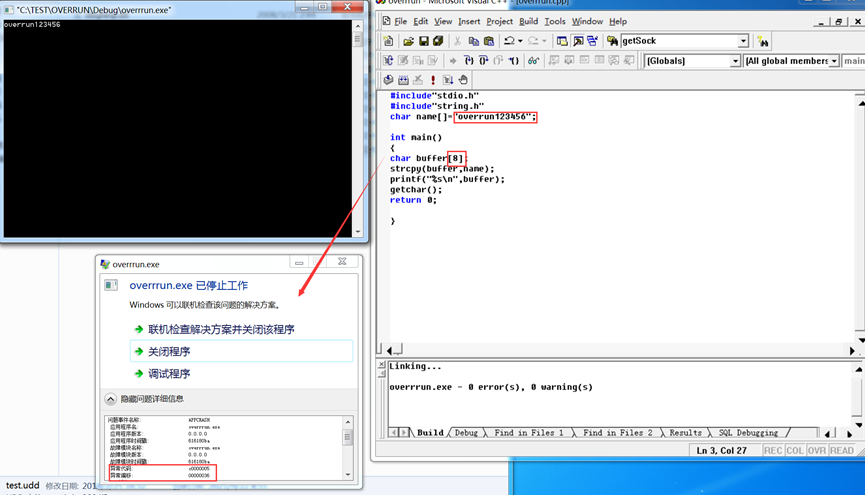Open the All global members dropdown
Image resolution: width=865 pixels, height=495 pixels.
(834, 61)
